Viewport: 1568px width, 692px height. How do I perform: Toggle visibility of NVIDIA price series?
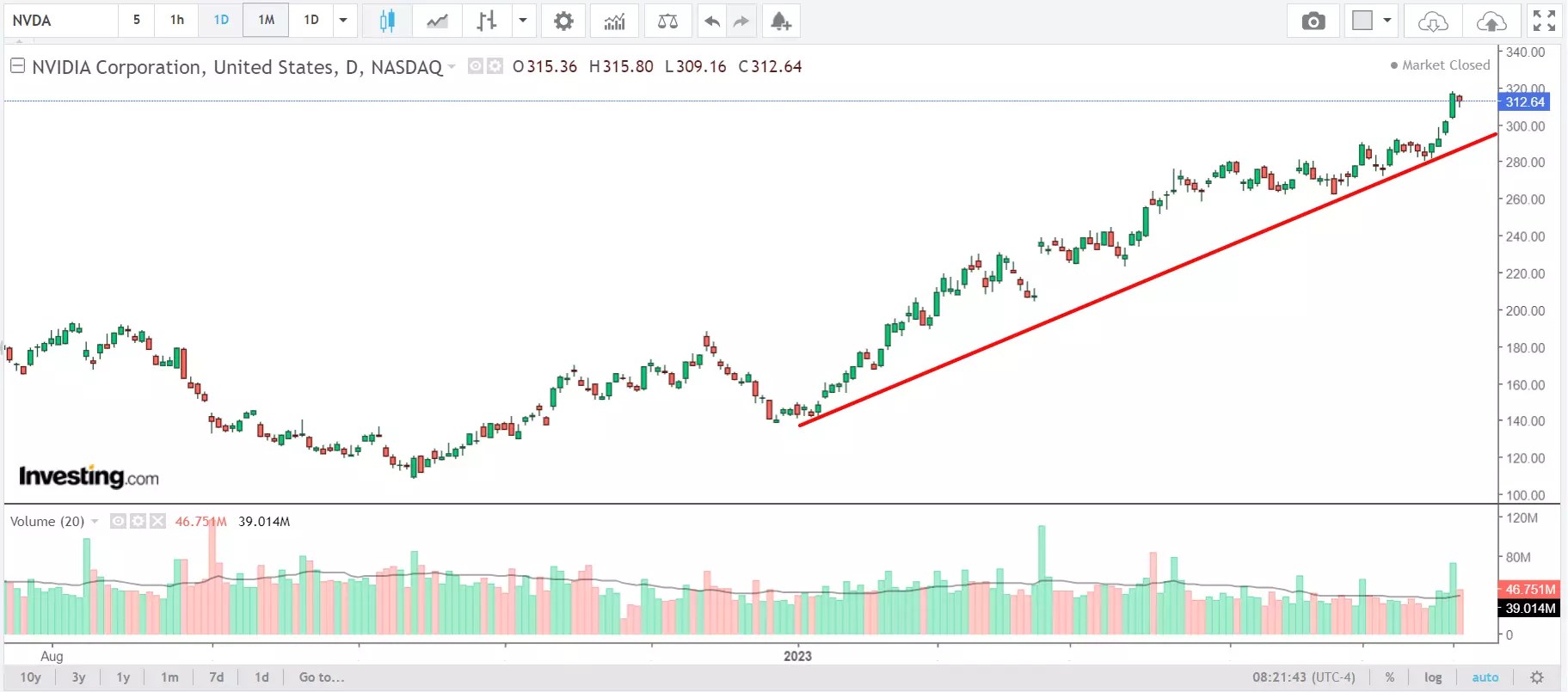coord(475,66)
